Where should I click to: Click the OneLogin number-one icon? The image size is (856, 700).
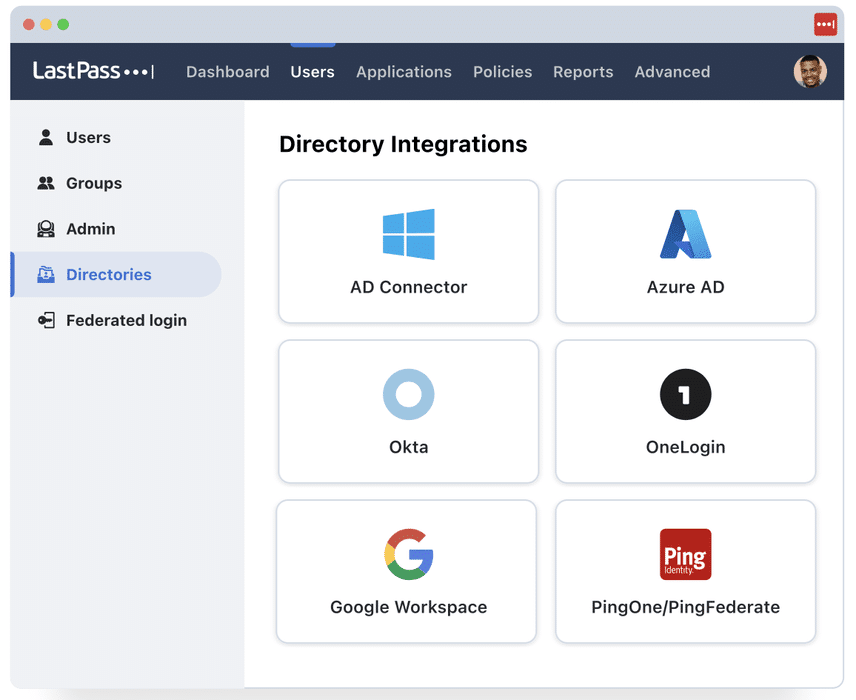pos(685,394)
